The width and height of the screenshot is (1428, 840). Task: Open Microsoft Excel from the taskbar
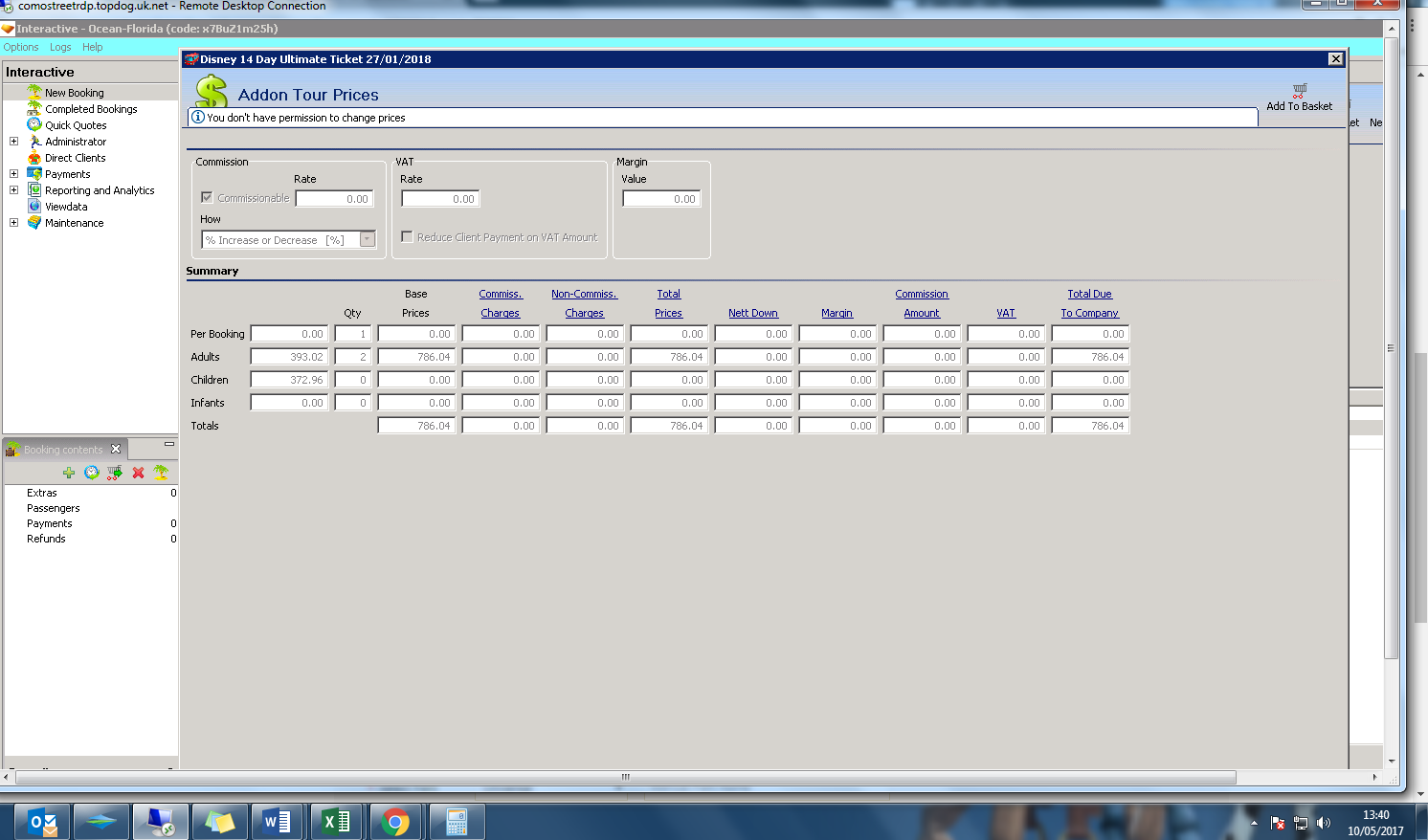pyautogui.click(x=336, y=822)
